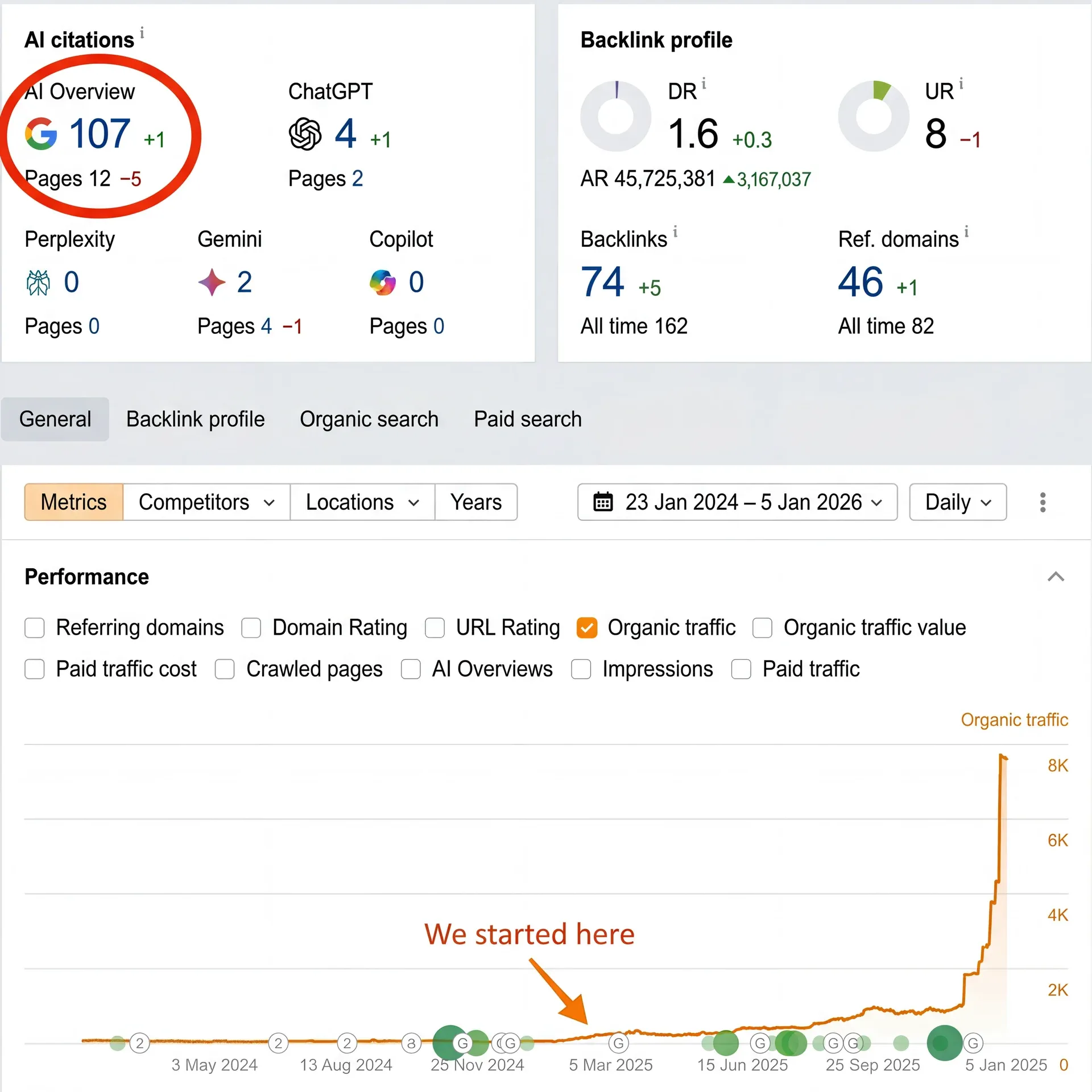Click the Backlinks info icon
The width and height of the screenshot is (1092, 1092).
click(x=675, y=231)
